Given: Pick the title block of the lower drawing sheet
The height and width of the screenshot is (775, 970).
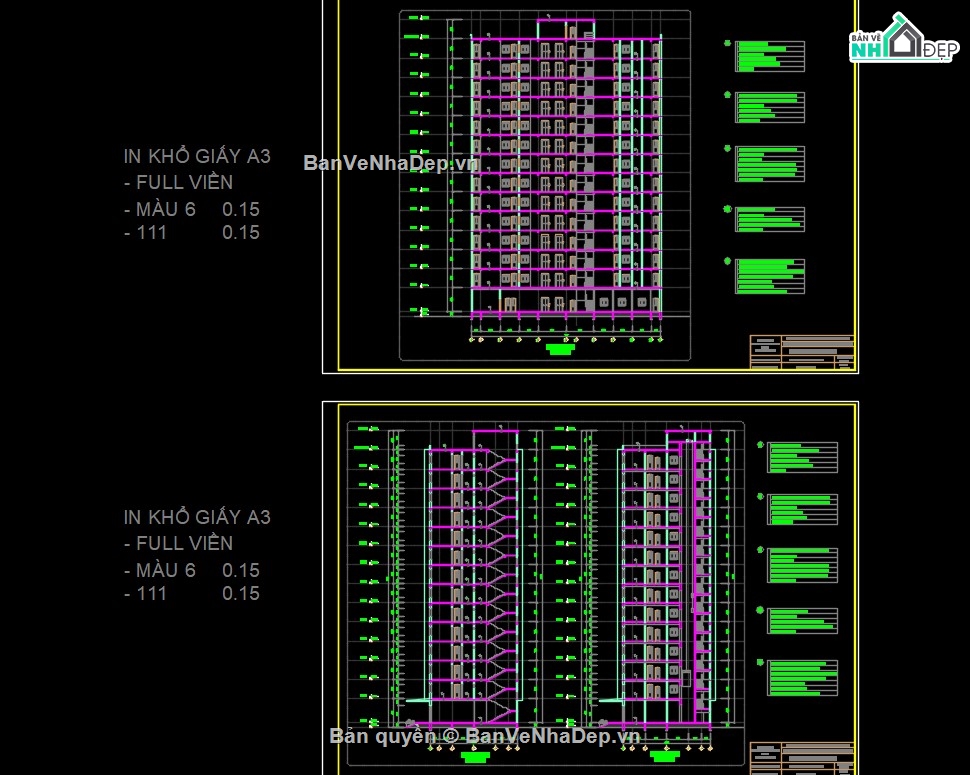Looking at the screenshot, I should pyautogui.click(x=802, y=758).
